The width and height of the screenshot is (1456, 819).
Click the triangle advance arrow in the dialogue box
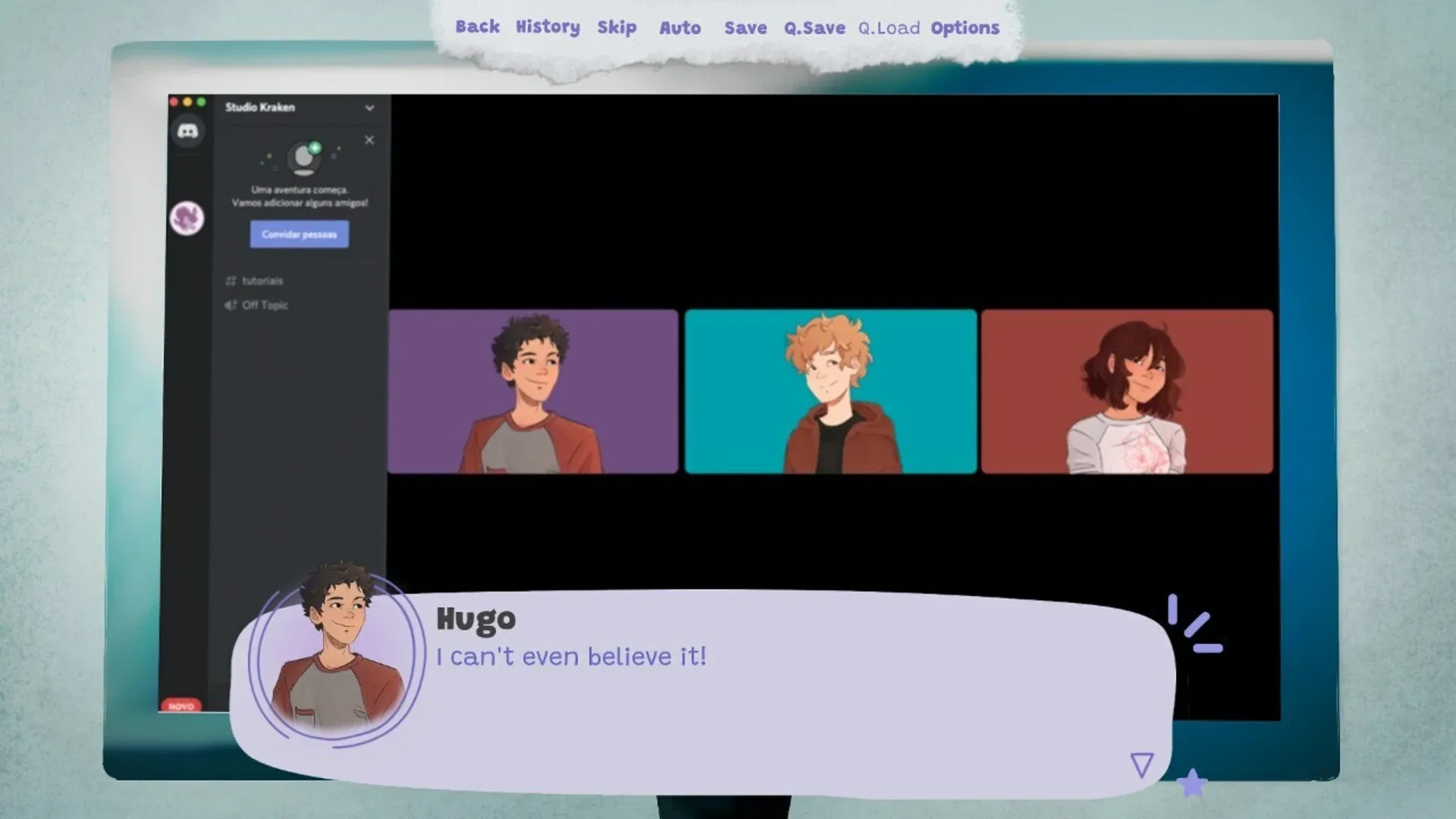pos(1141,763)
